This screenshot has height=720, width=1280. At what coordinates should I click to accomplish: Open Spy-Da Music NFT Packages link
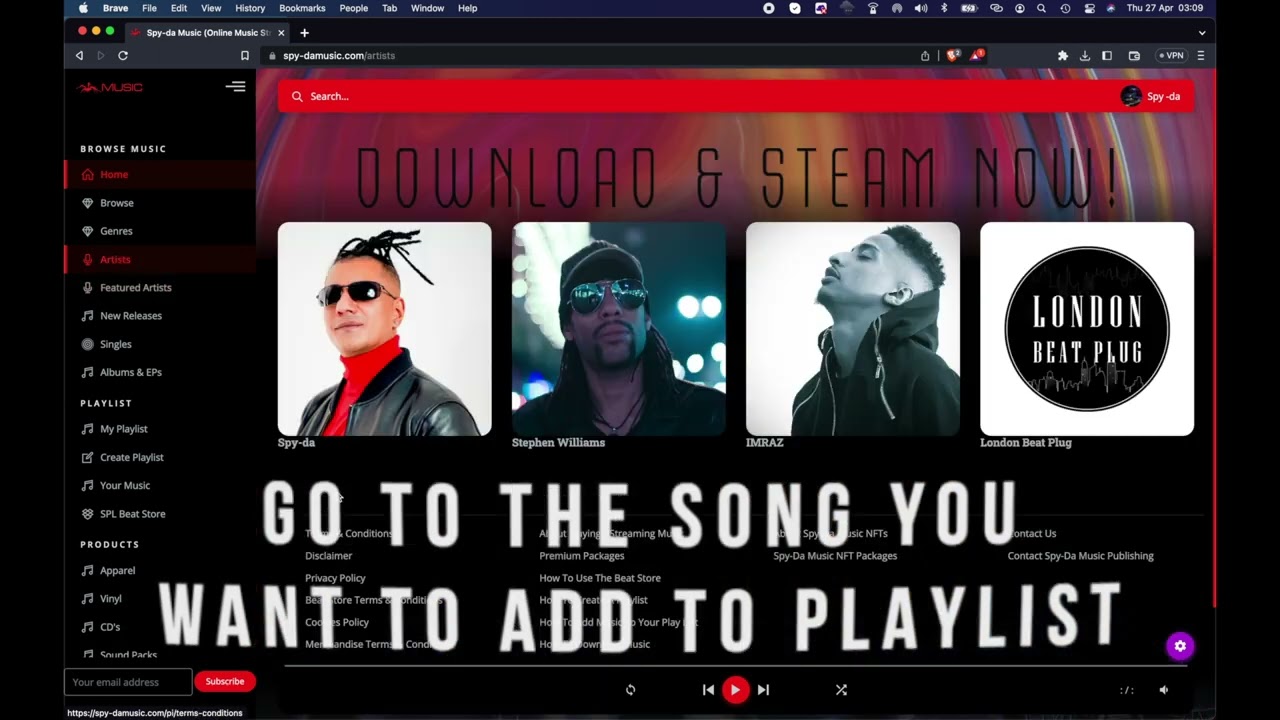coord(835,556)
